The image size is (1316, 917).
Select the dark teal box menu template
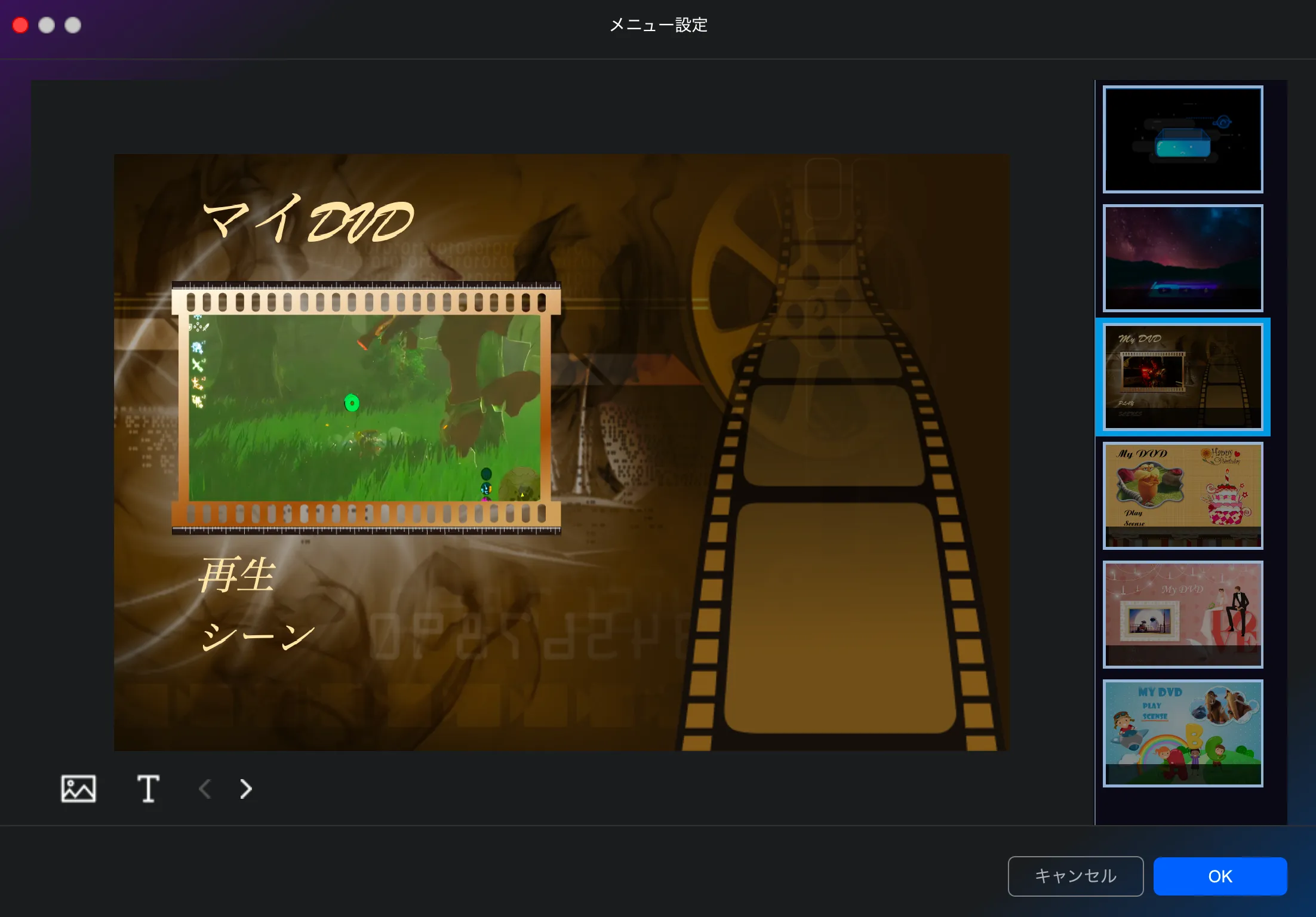1182,139
